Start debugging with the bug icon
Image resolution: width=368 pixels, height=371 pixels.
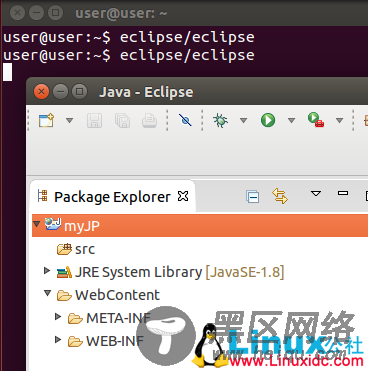pos(220,120)
